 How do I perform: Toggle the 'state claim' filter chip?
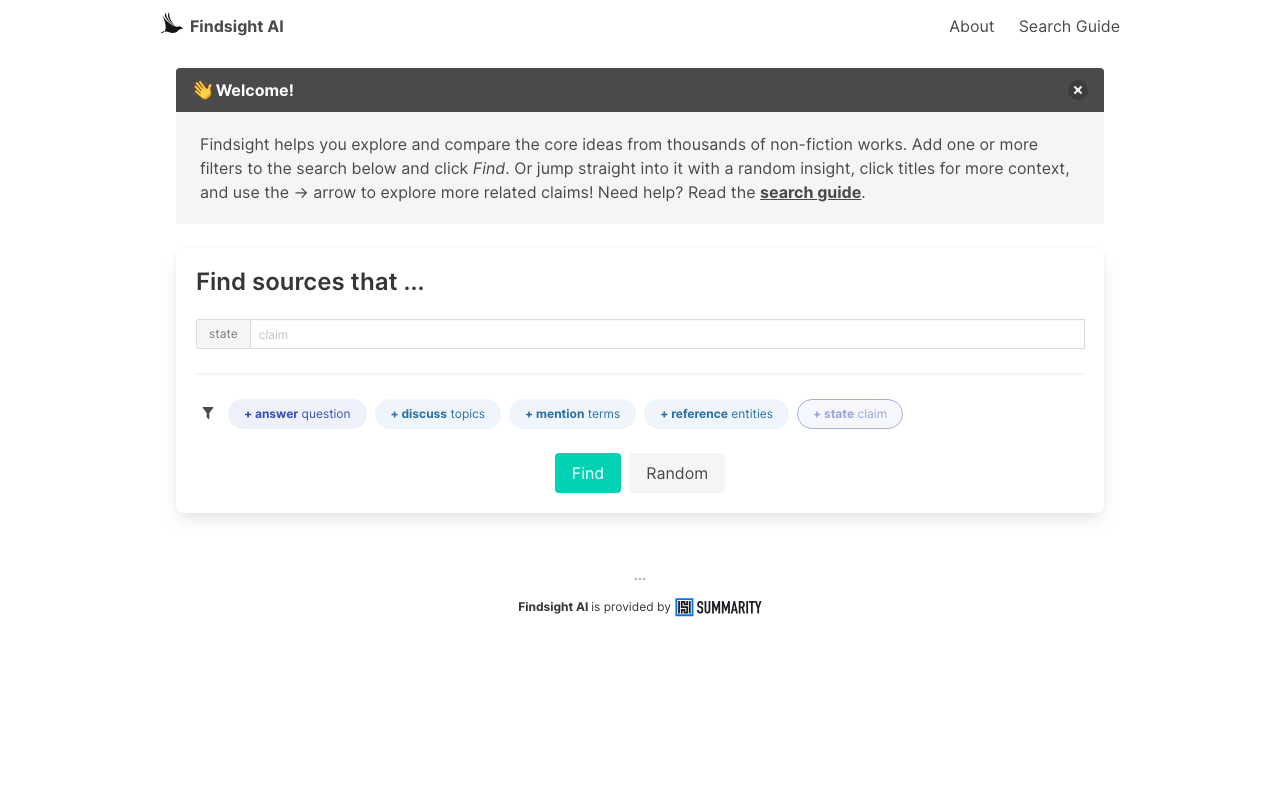(849, 414)
